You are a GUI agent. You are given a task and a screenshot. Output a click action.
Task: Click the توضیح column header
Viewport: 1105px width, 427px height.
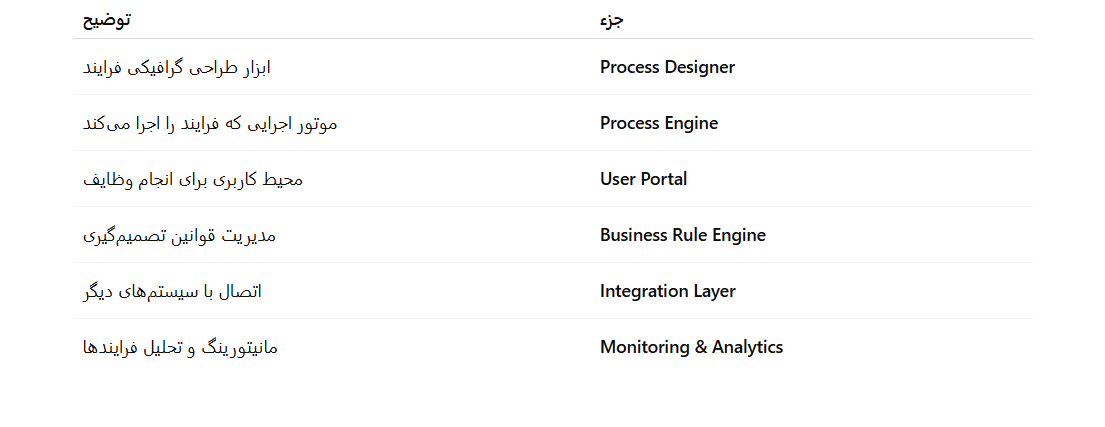pyautogui.click(x=106, y=20)
